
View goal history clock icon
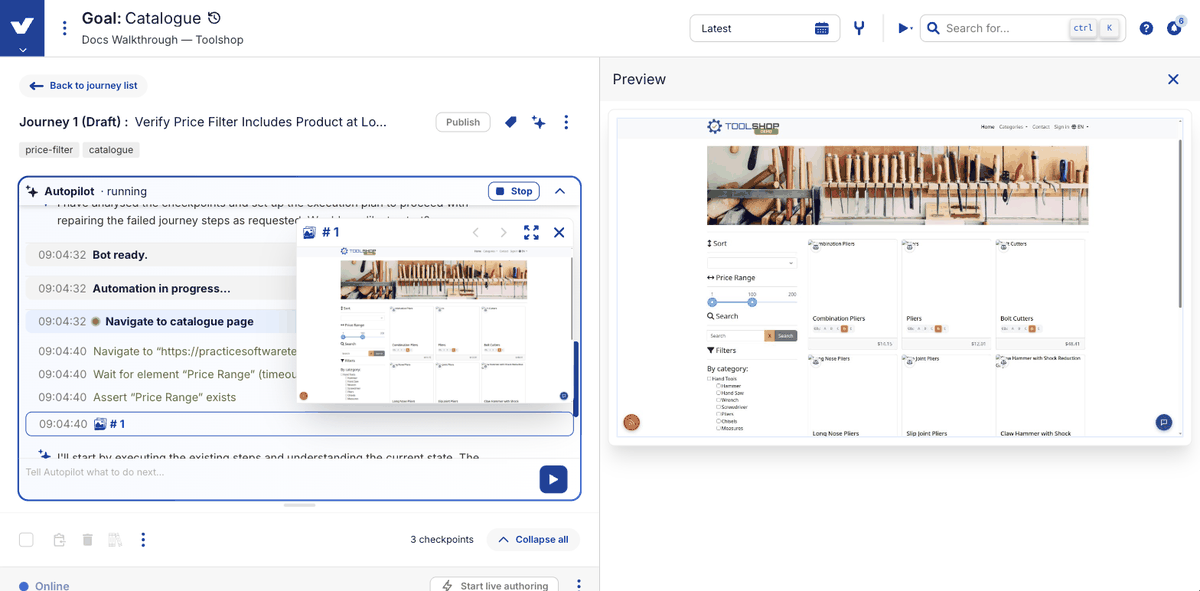point(214,18)
